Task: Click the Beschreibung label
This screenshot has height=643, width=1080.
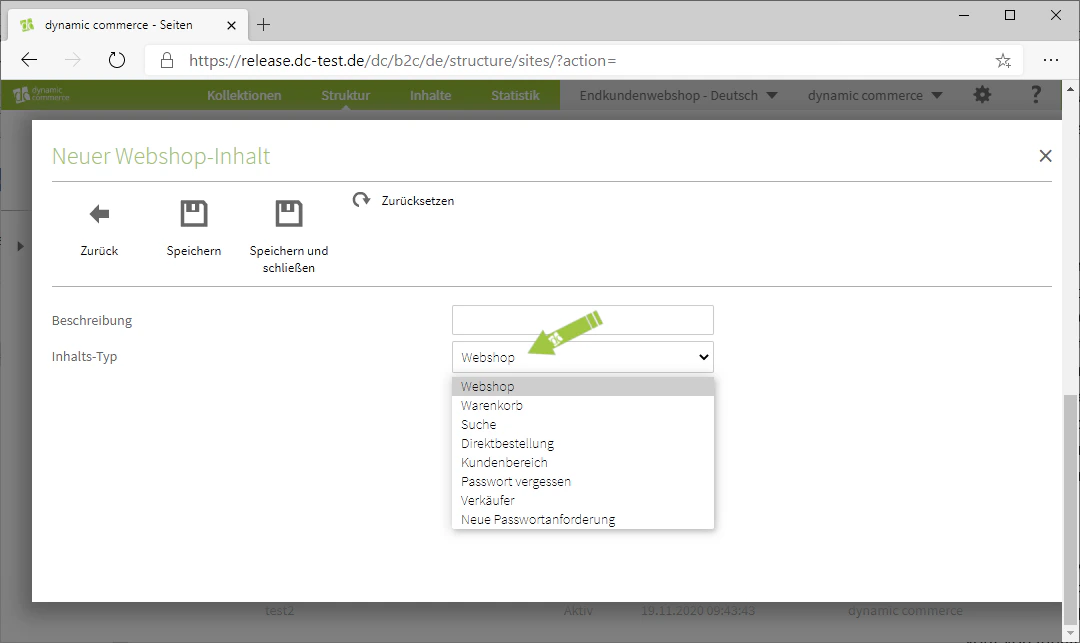Action: 92,321
